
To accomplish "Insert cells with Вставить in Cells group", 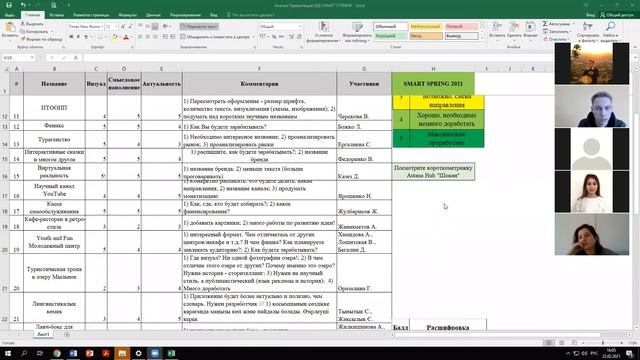I will (497, 30).
